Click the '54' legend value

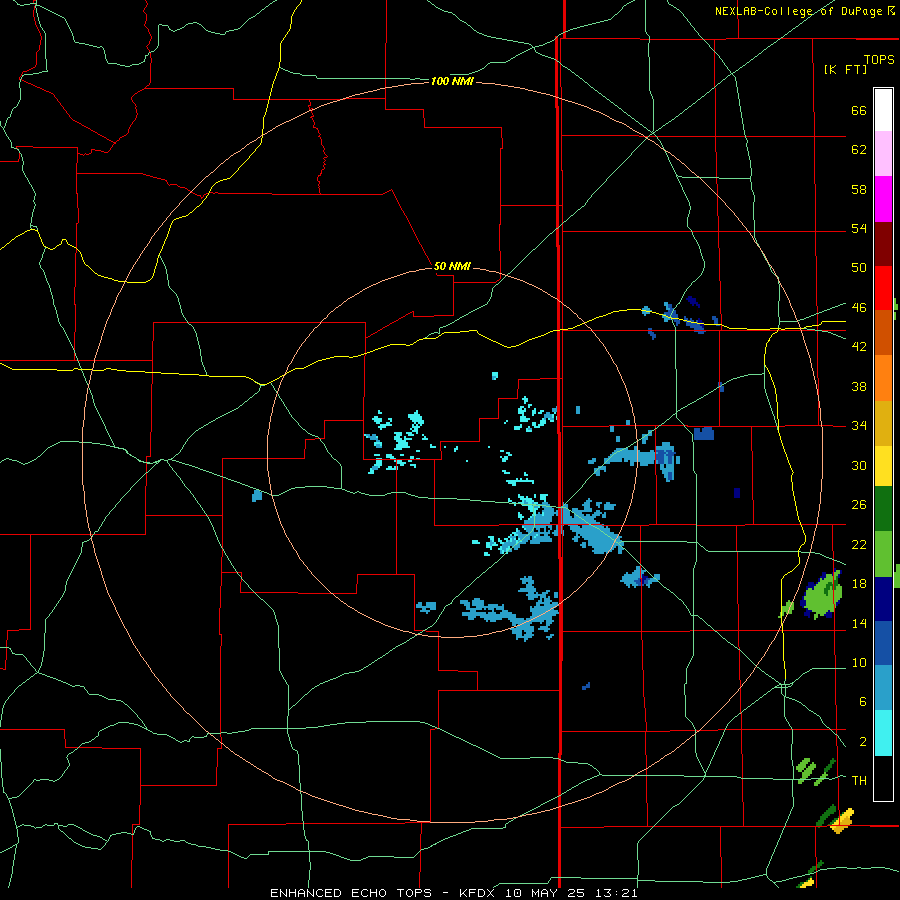(859, 228)
